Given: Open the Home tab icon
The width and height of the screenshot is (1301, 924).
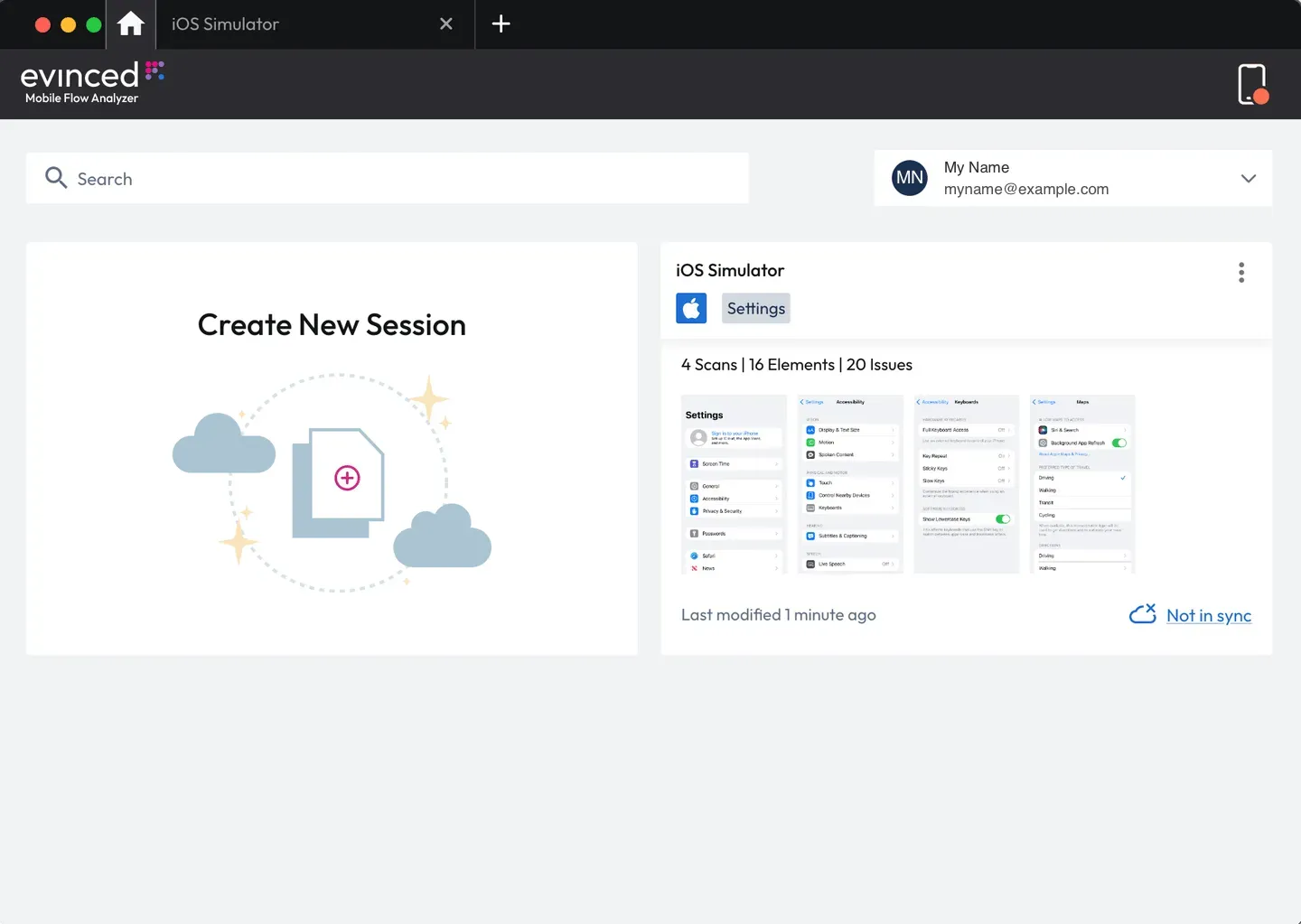Looking at the screenshot, I should pos(131,24).
